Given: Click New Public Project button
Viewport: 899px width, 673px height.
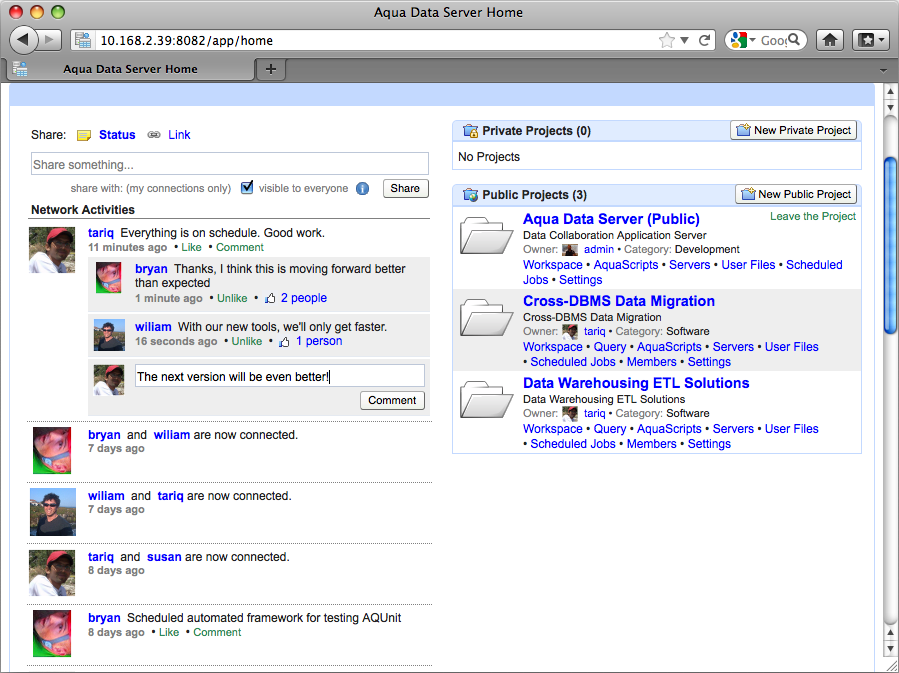Looking at the screenshot, I should (x=796, y=194).
